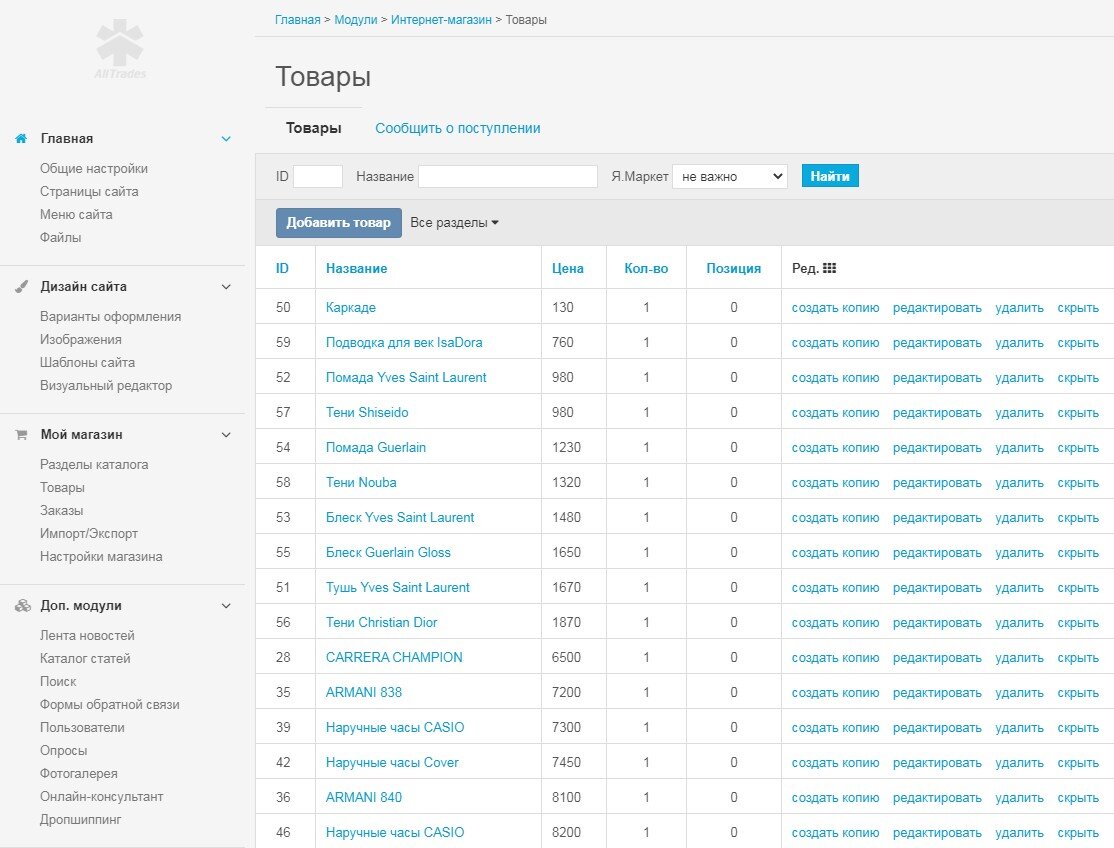Sort table by ID column header
The height and width of the screenshot is (848, 1114).
point(282,268)
